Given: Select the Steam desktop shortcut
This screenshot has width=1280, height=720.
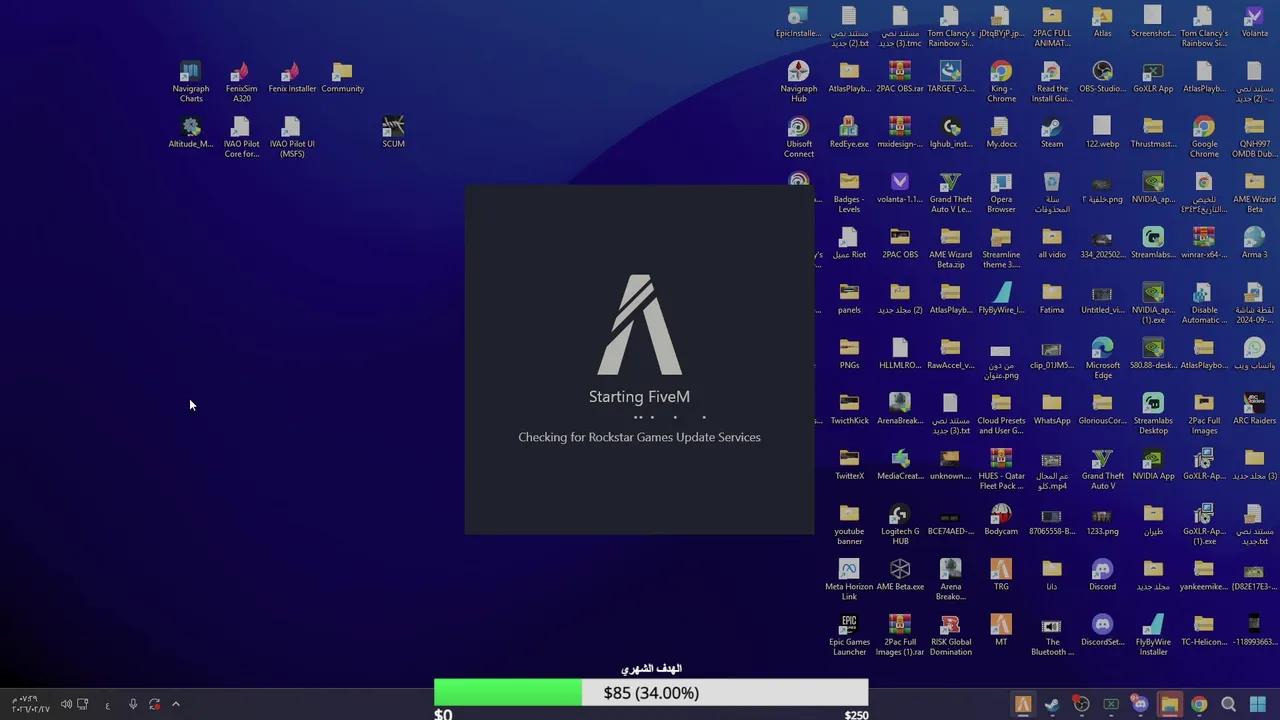Looking at the screenshot, I should point(1051,132).
